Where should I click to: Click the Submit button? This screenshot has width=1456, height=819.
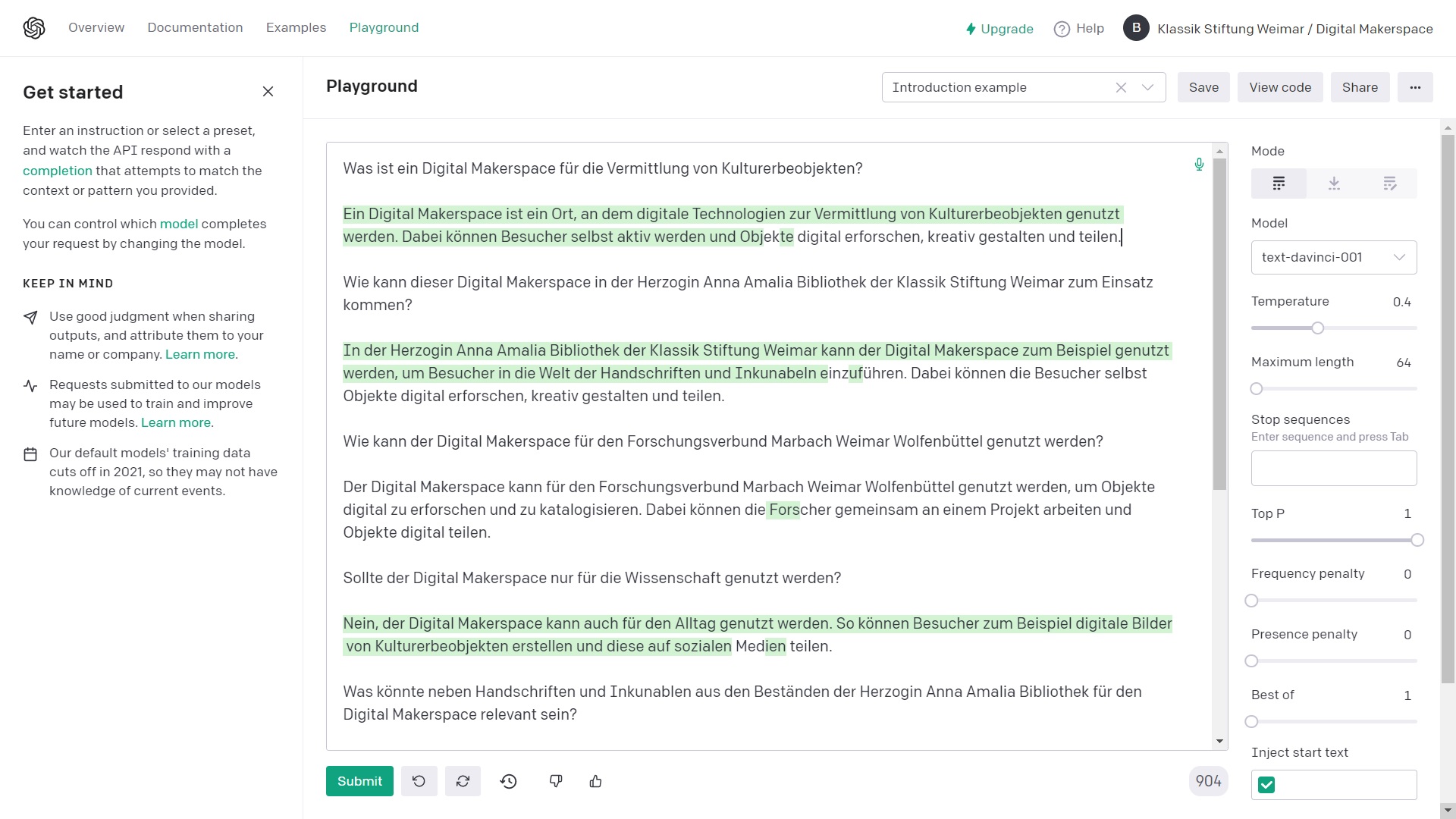[x=359, y=781]
